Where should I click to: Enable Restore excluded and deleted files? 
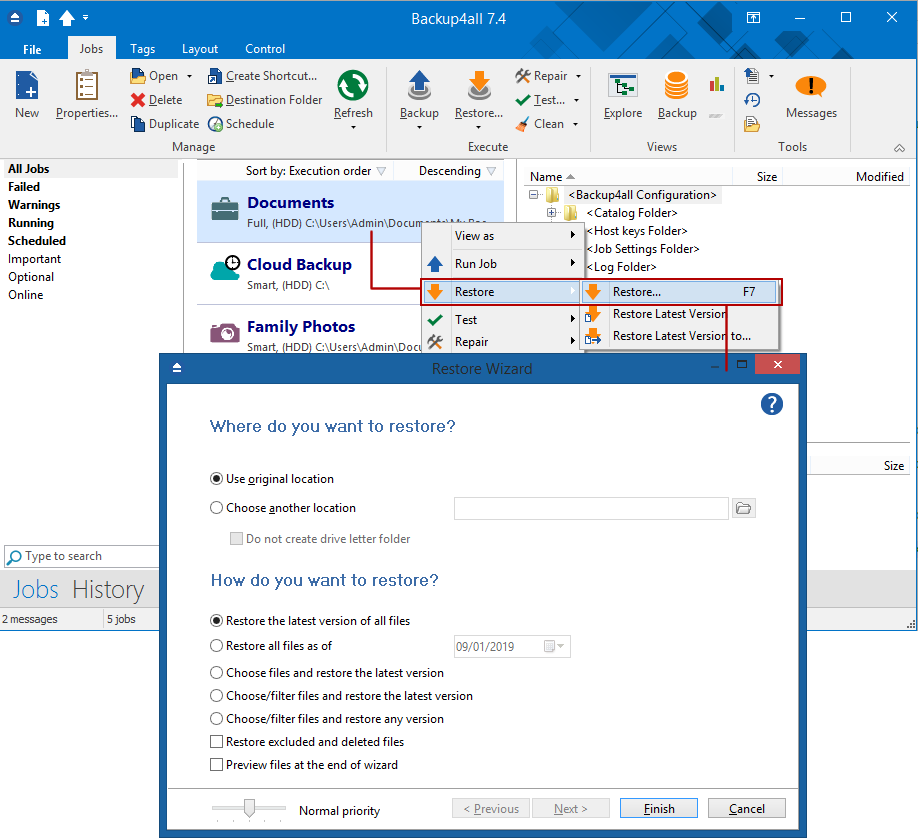[216, 741]
